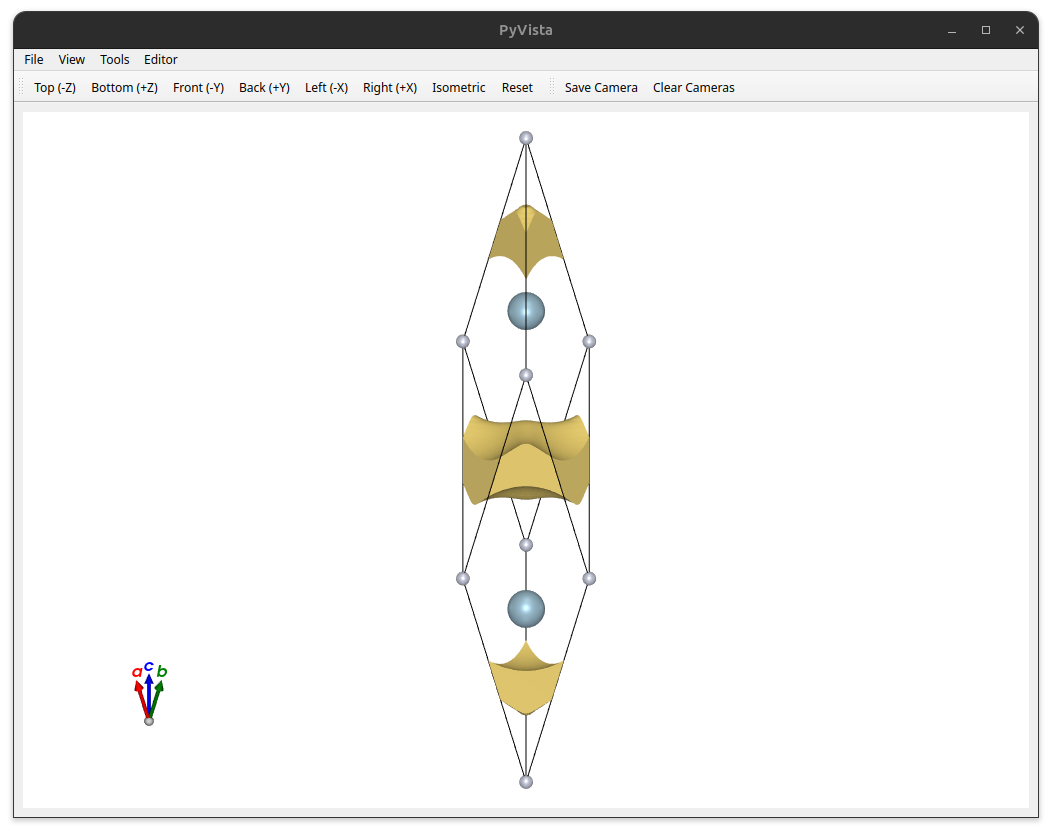Click the lower large blue atom sphere
The height and width of the screenshot is (834, 1052).
tap(526, 609)
